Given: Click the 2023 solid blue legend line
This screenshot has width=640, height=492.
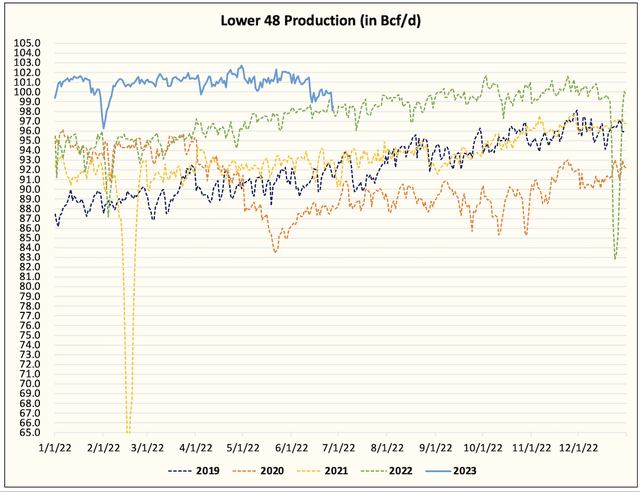Looking at the screenshot, I should point(437,471).
